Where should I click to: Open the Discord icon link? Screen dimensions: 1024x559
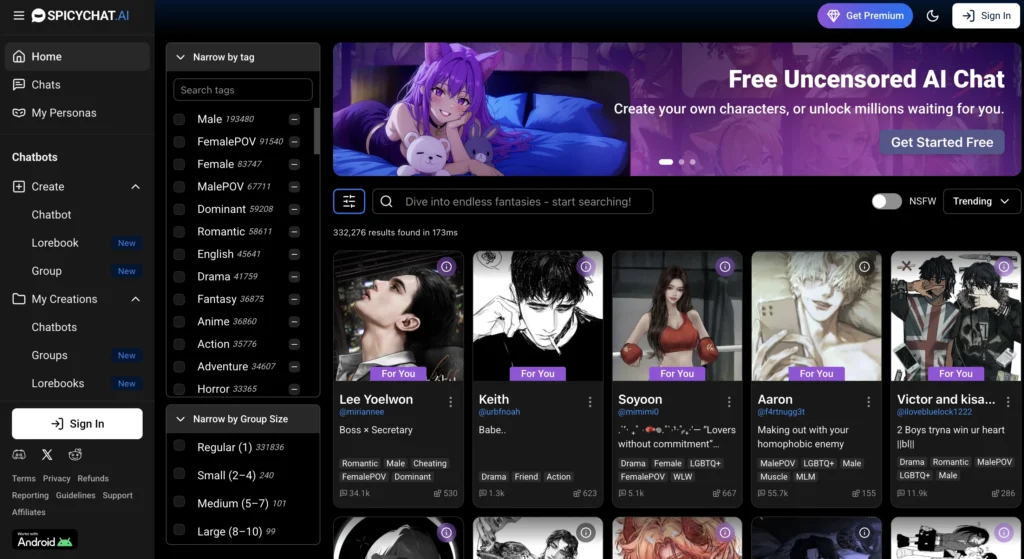point(19,455)
